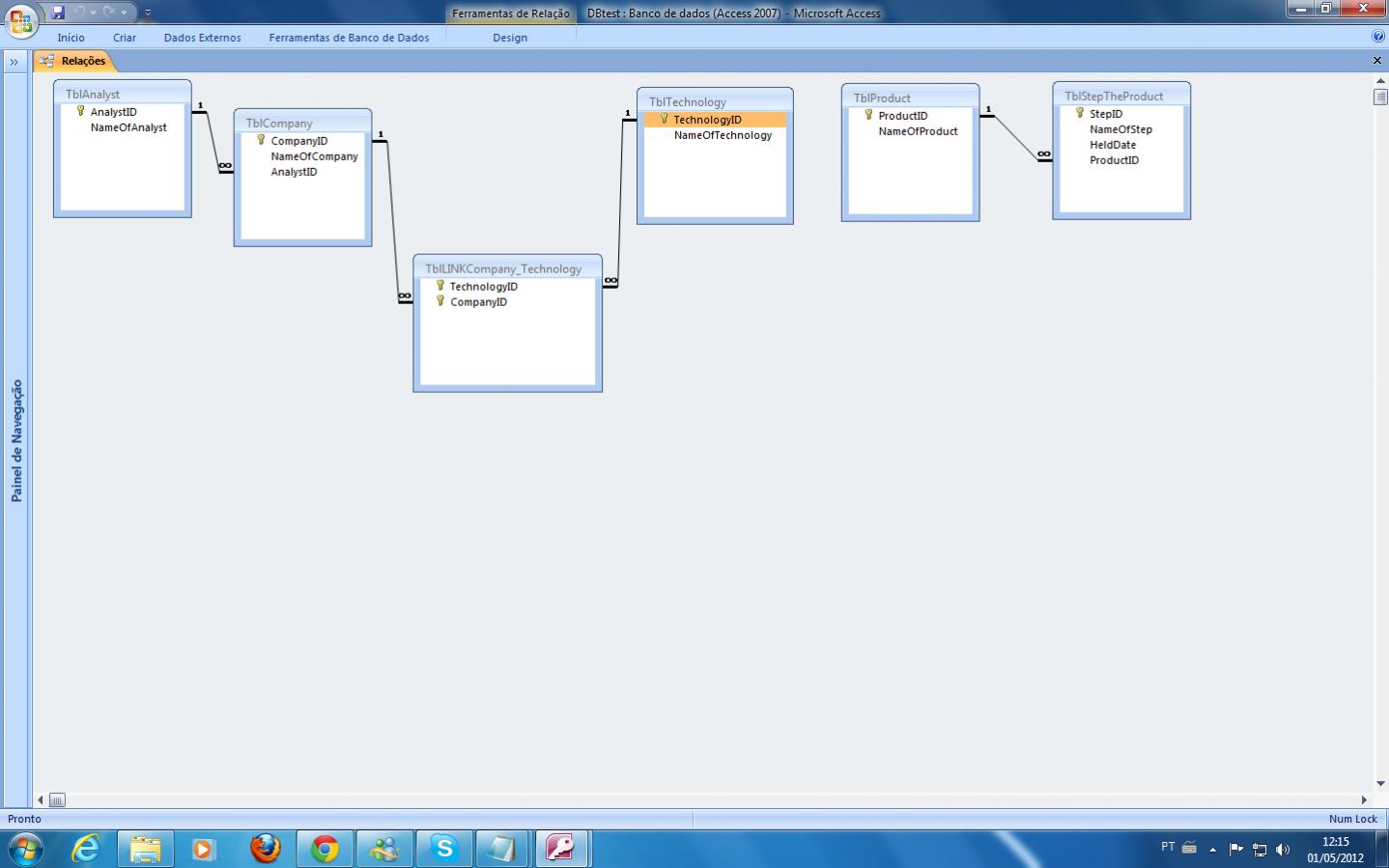Select NameOfTechnology field

pos(723,135)
